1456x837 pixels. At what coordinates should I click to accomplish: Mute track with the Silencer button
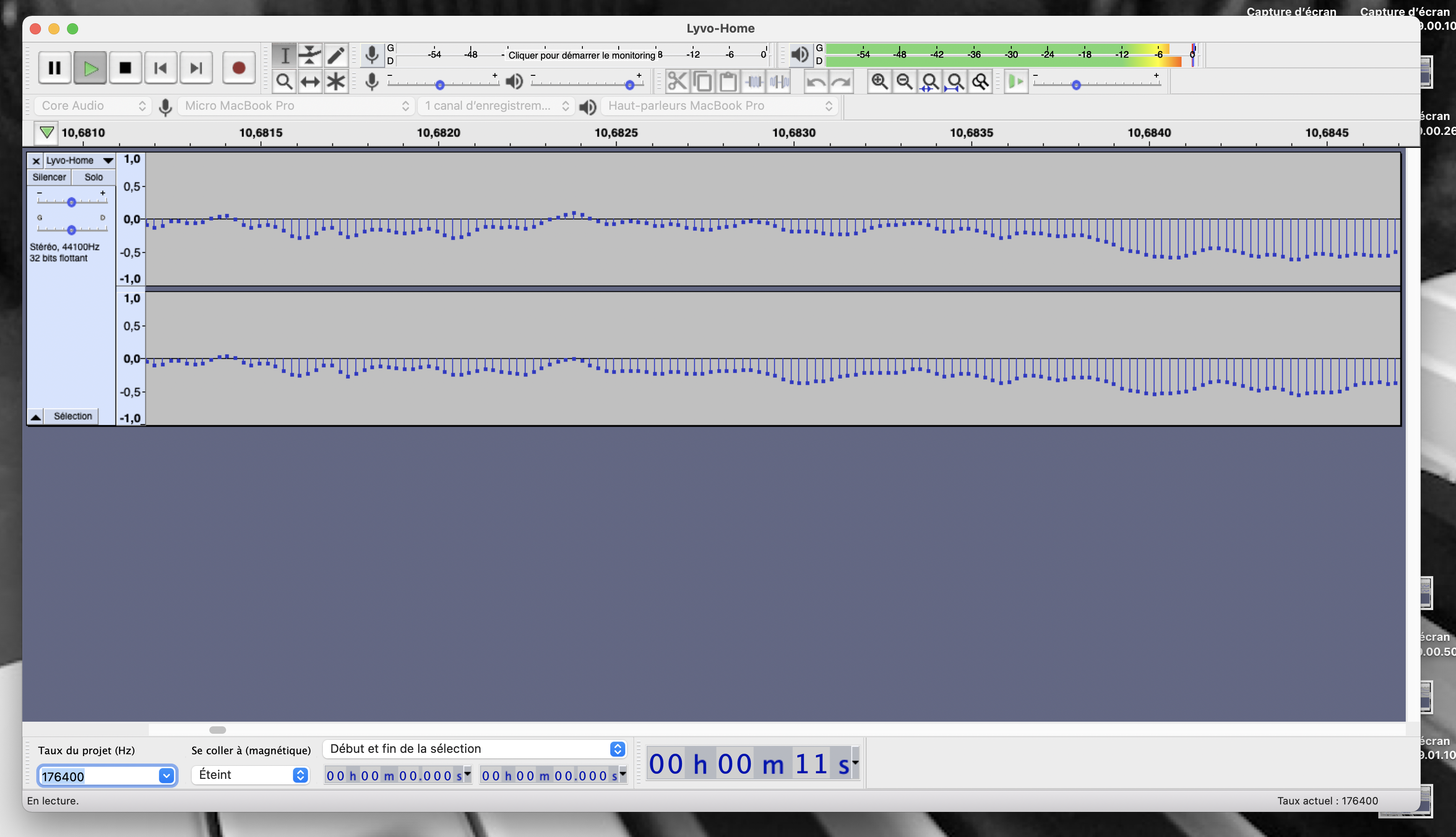tap(49, 177)
